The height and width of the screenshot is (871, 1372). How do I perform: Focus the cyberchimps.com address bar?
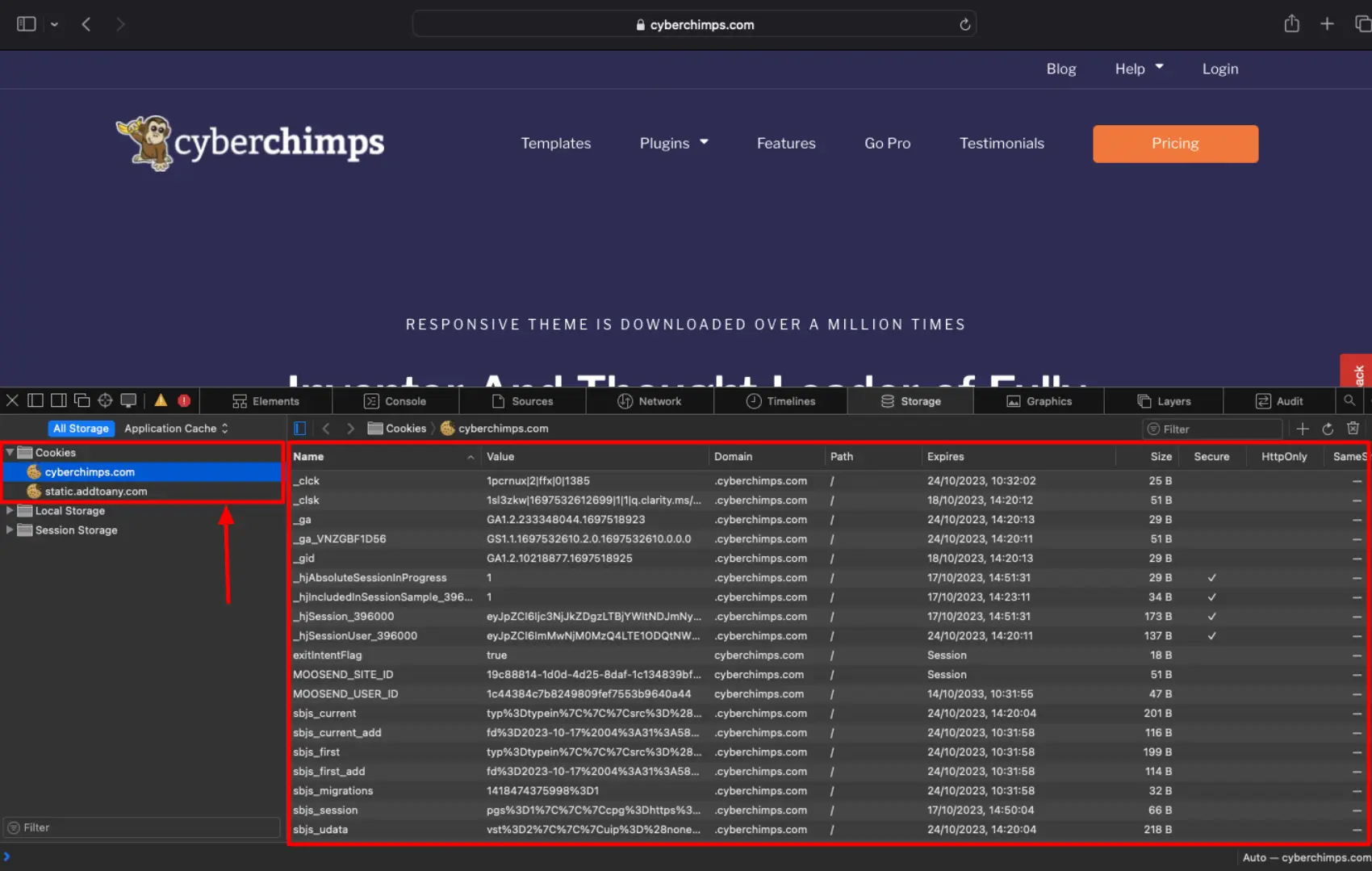[x=694, y=24]
